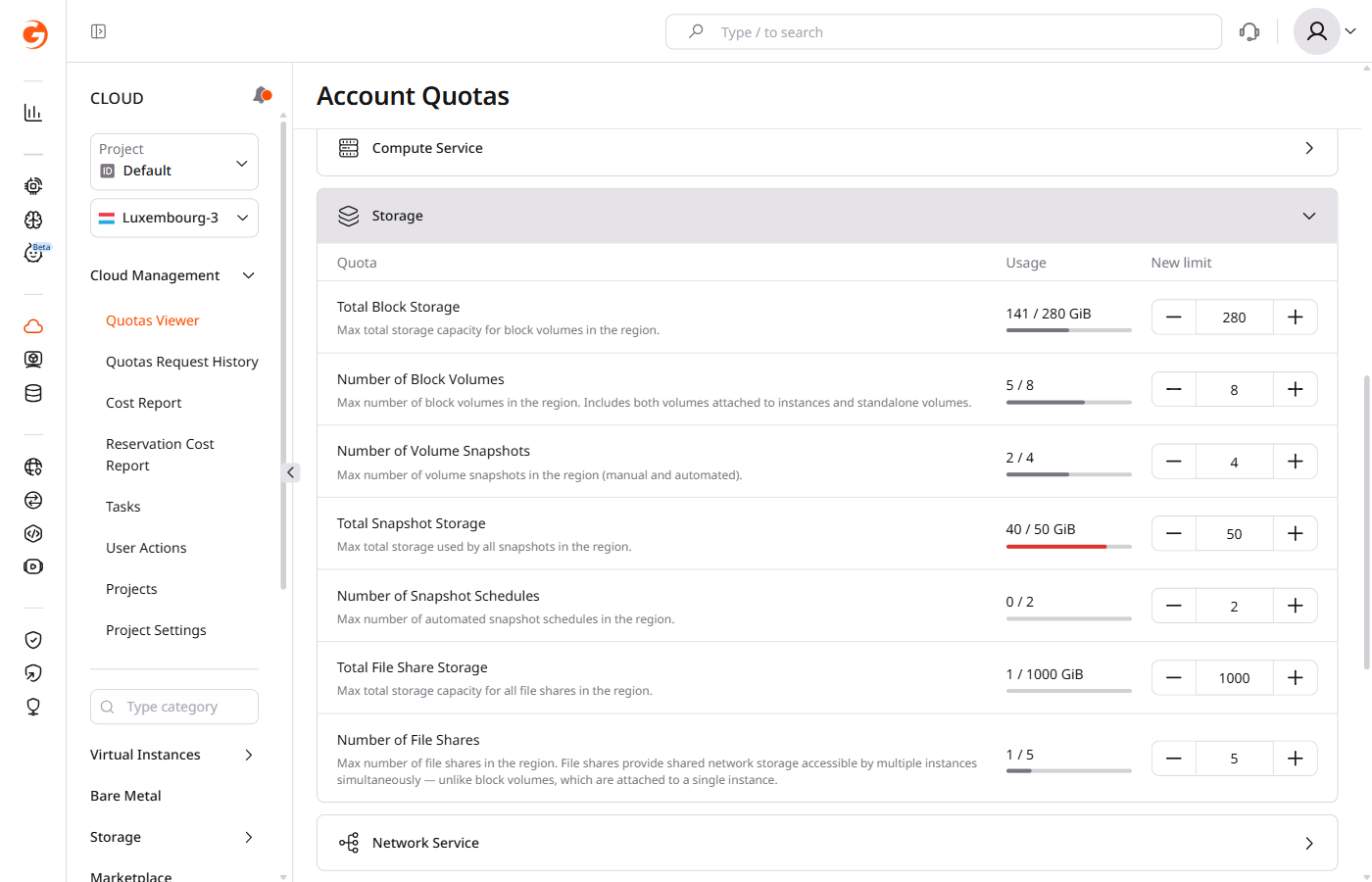Open the reports bar chart icon
The width and height of the screenshot is (1372, 882).
(x=33, y=113)
